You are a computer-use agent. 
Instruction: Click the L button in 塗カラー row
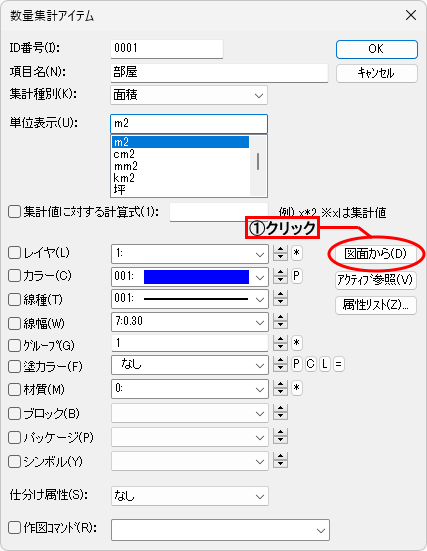click(x=324, y=364)
